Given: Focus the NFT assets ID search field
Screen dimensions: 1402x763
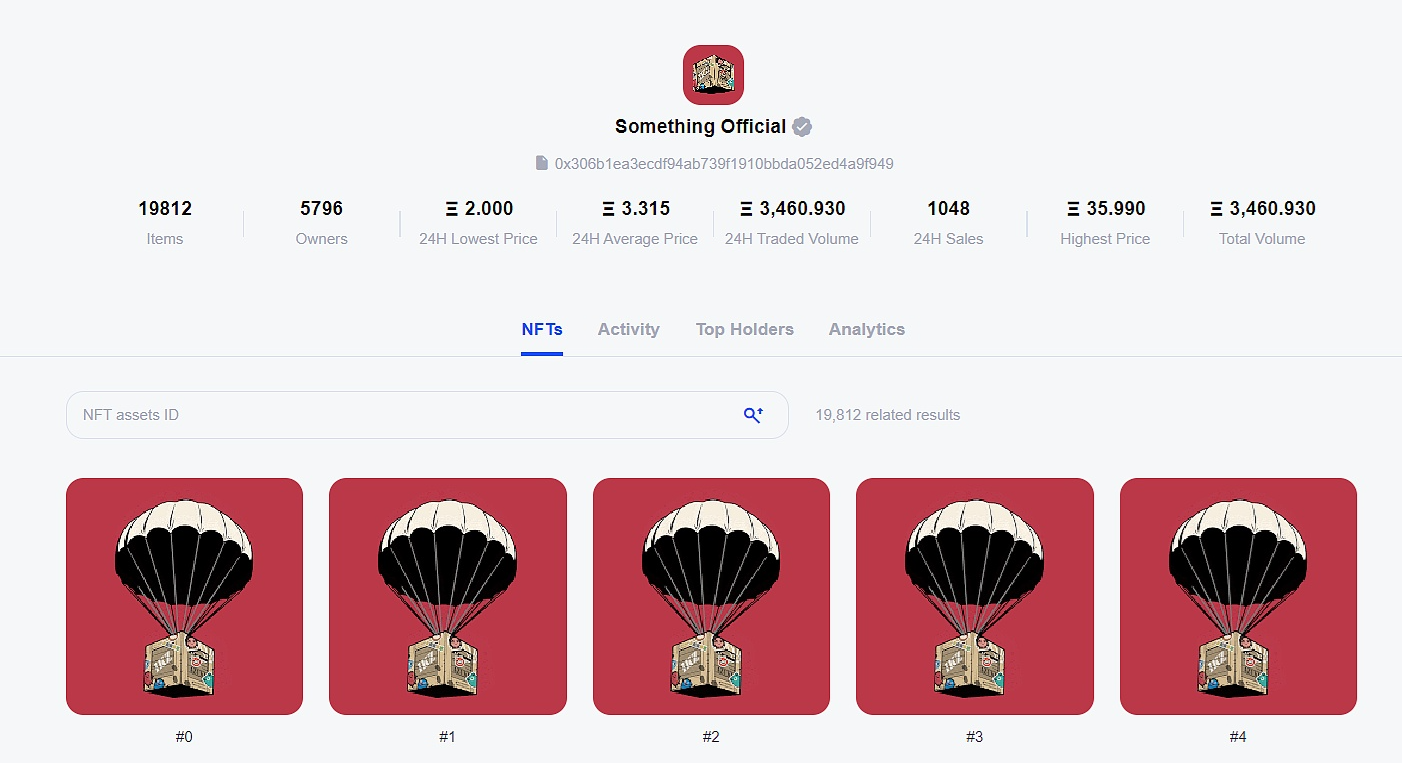Looking at the screenshot, I should [x=400, y=415].
